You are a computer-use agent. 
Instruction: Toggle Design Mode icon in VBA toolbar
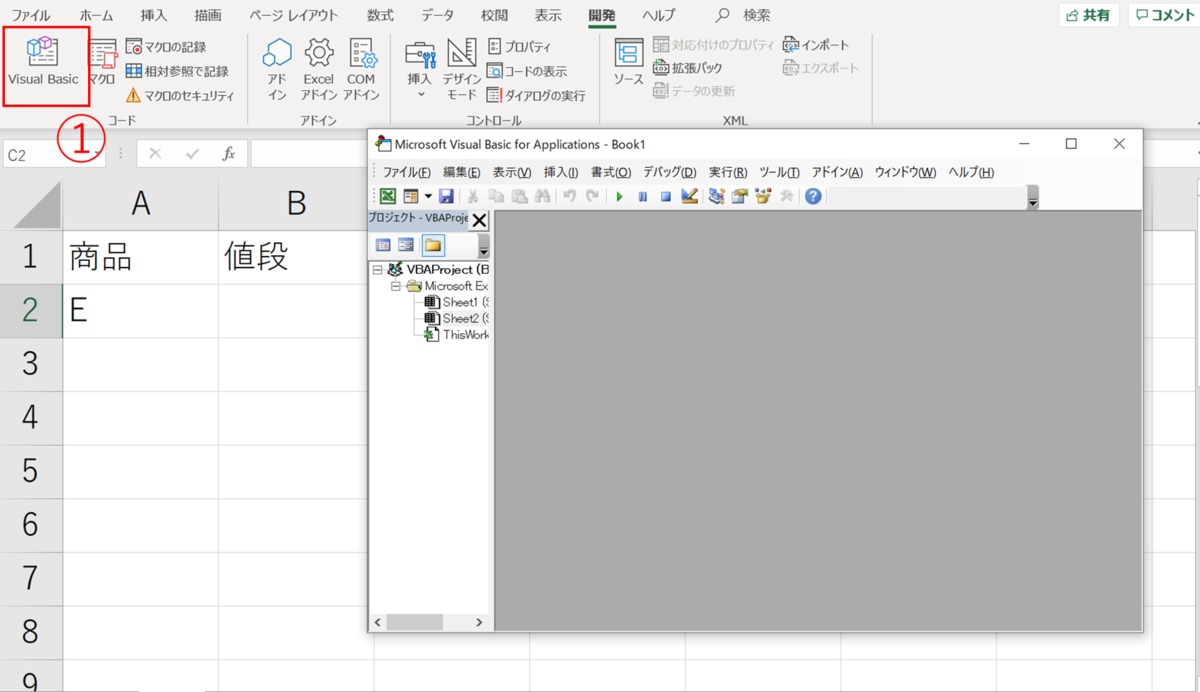click(688, 196)
